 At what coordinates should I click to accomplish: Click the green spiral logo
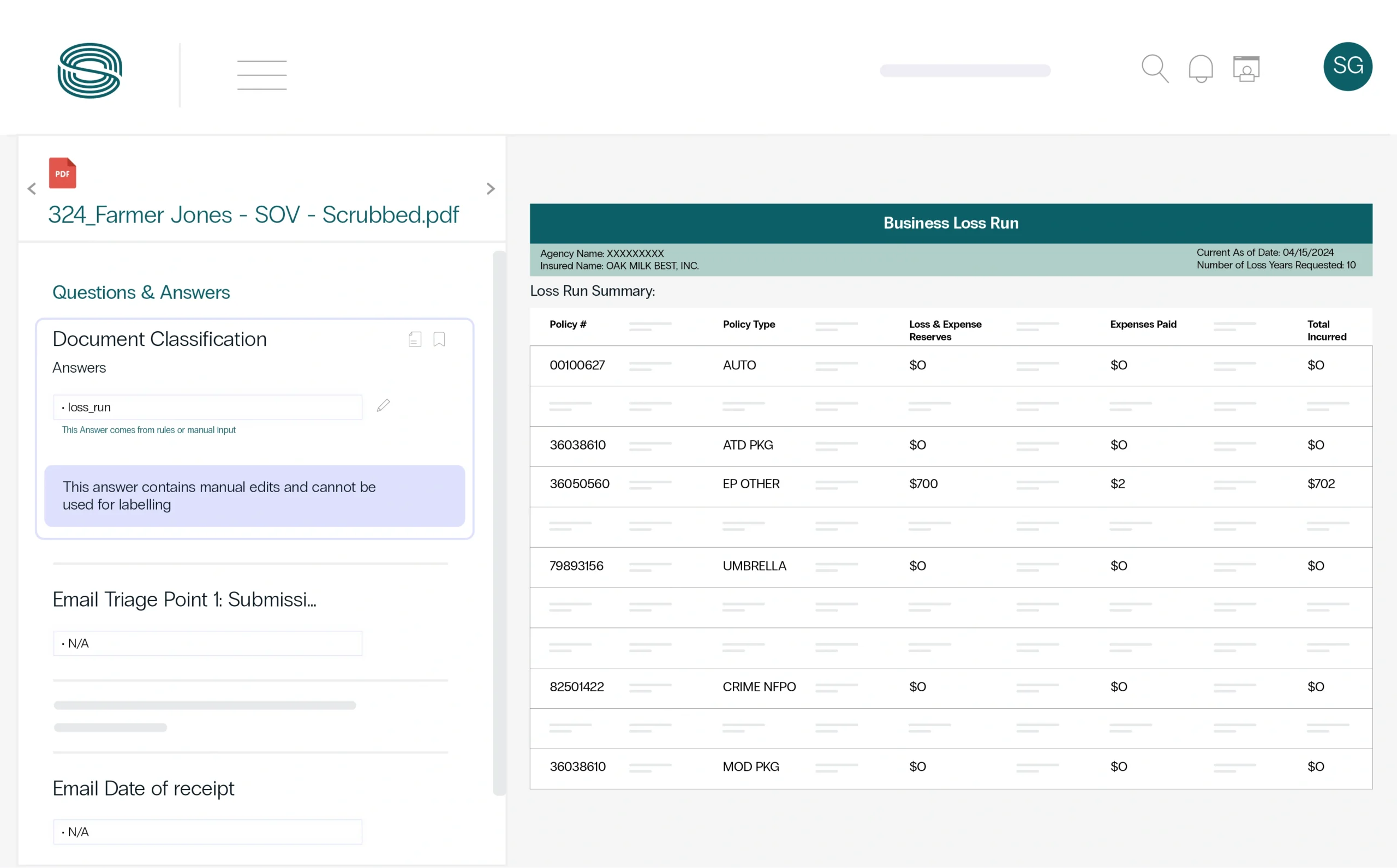click(x=90, y=70)
